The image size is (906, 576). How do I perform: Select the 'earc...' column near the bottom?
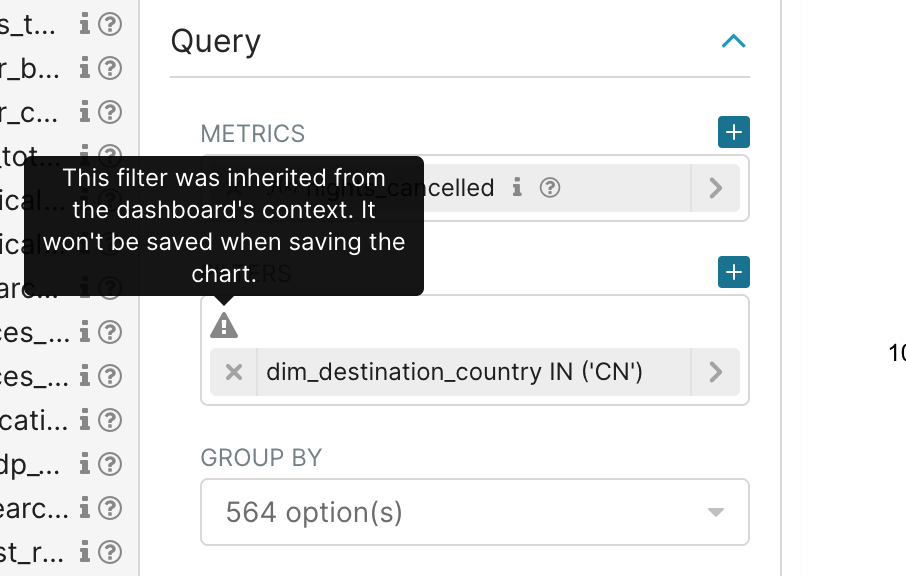click(x=34, y=508)
